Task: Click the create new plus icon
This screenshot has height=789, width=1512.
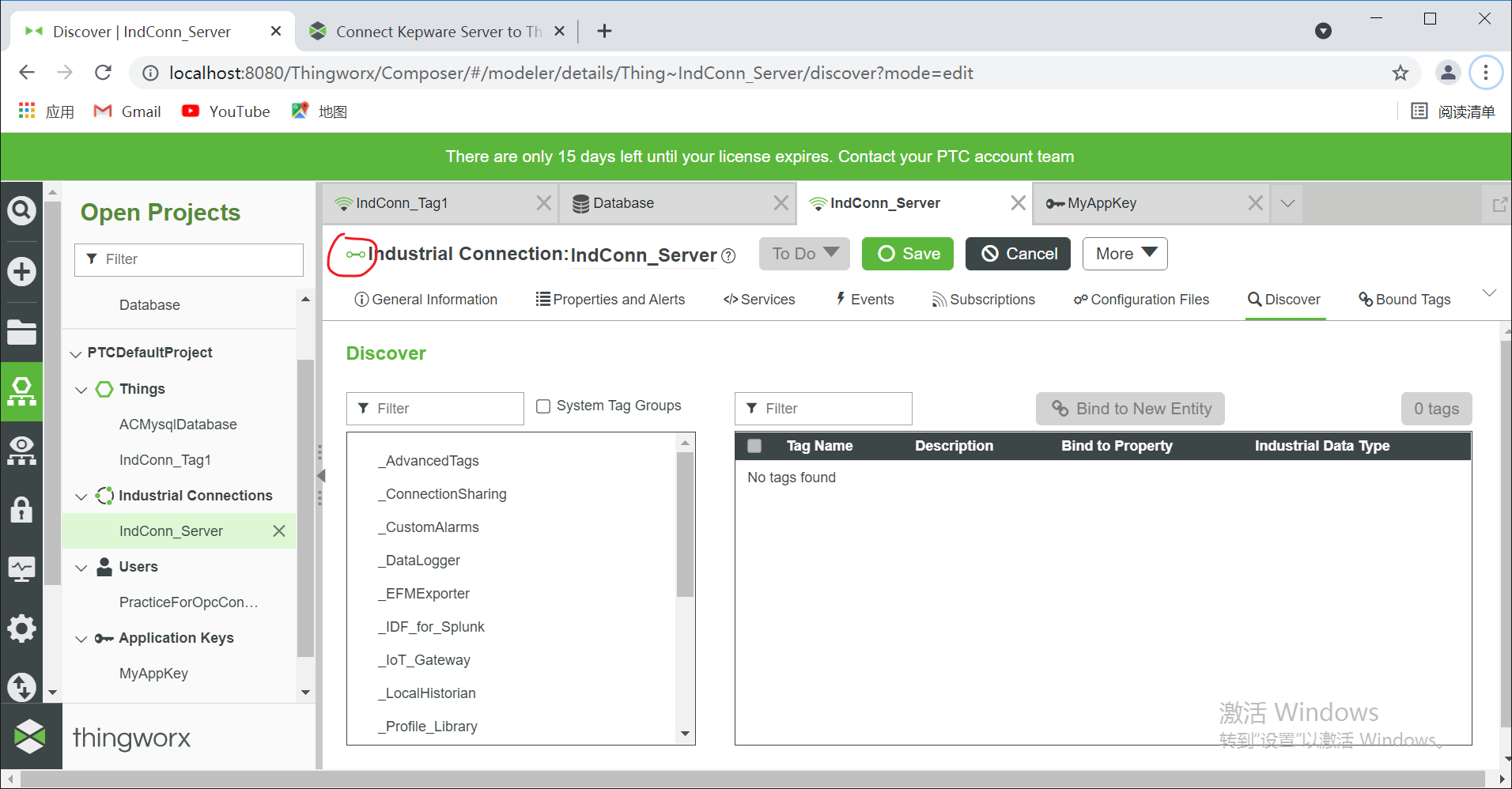Action: point(21,271)
